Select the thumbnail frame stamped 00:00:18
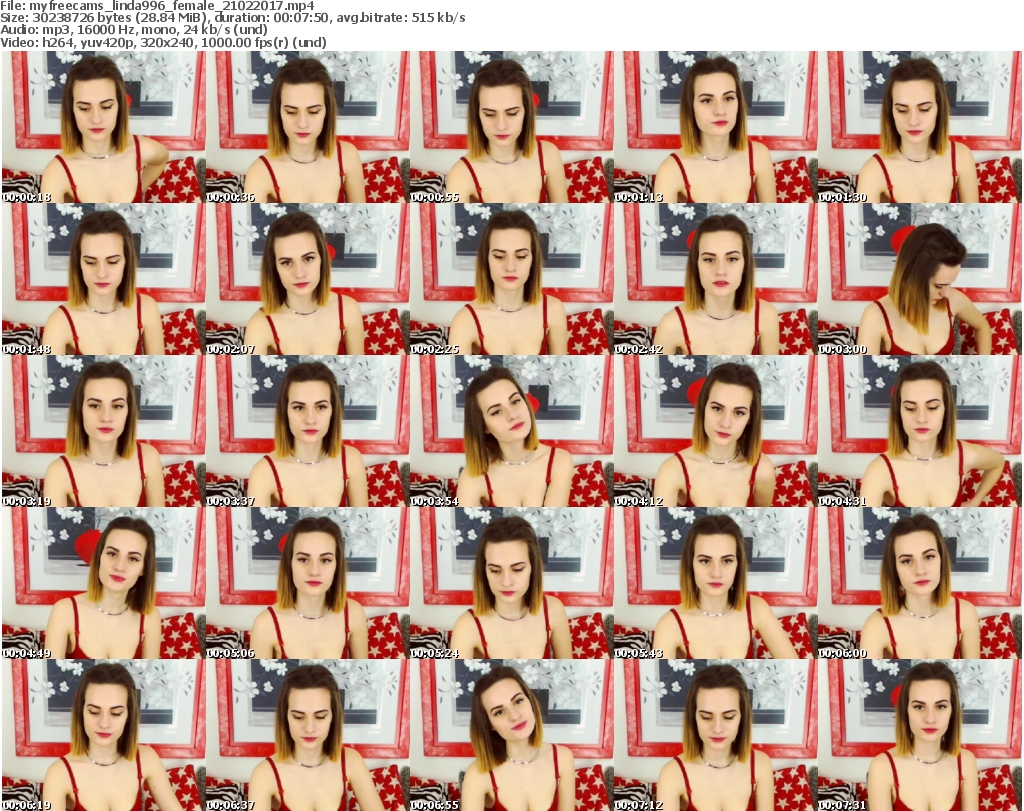The width and height of the screenshot is (1024, 811). [x=104, y=127]
